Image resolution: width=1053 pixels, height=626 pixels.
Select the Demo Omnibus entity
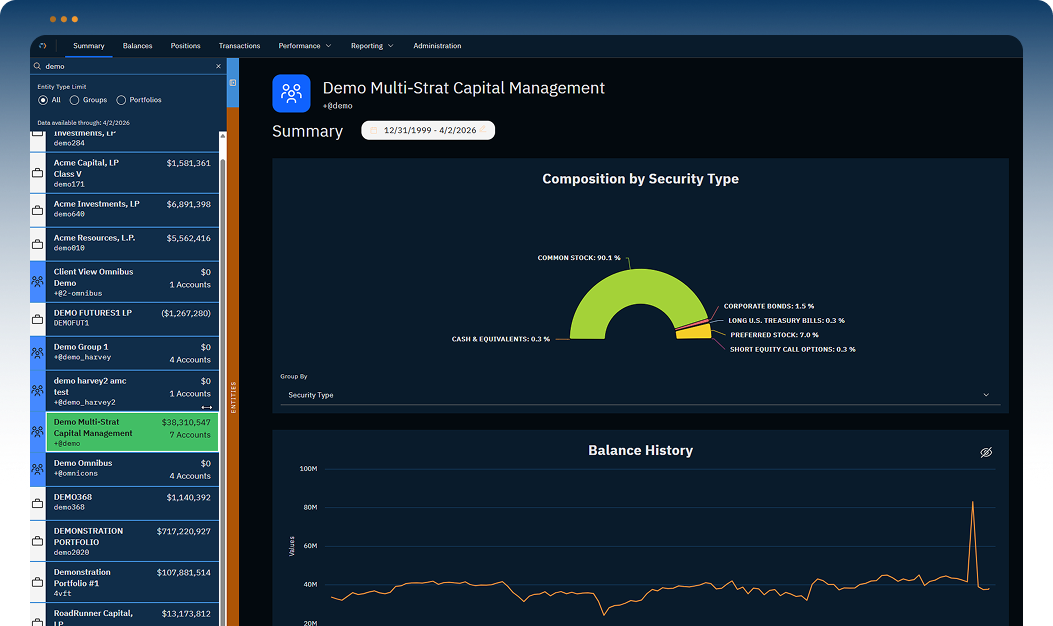pyautogui.click(x=132, y=470)
